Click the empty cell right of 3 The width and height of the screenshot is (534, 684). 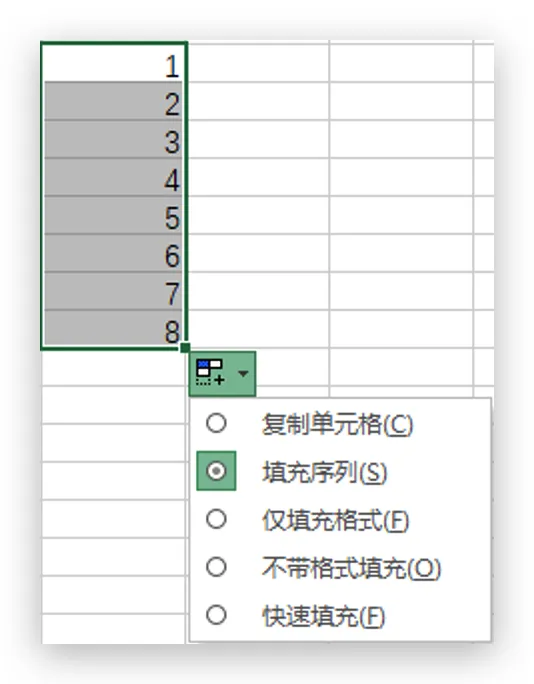pos(259,139)
